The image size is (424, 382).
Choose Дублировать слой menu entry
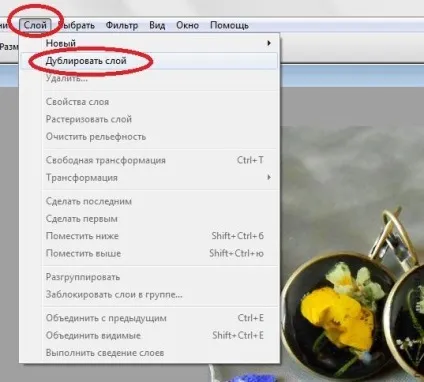click(x=149, y=61)
